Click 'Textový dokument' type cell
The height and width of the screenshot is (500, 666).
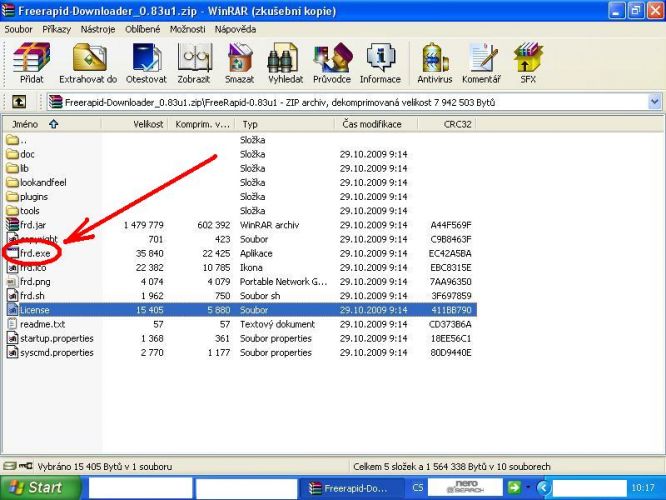pyautogui.click(x=277, y=324)
